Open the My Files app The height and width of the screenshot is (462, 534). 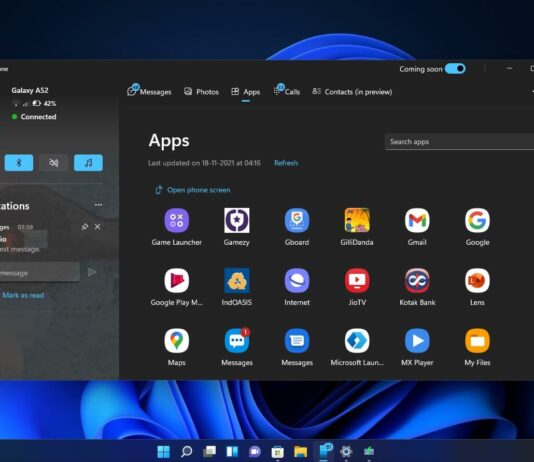click(477, 340)
